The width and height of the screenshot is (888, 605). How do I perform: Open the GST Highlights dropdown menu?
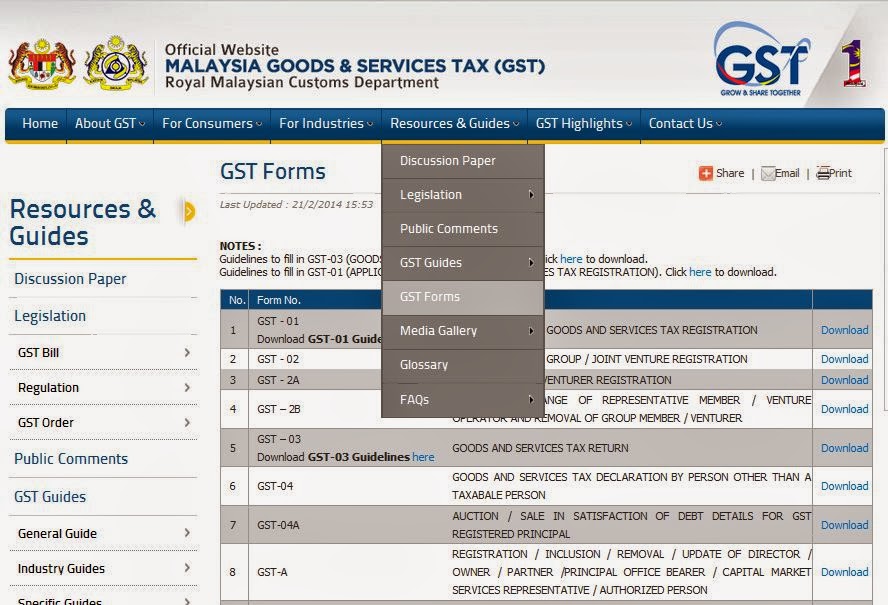[x=583, y=123]
